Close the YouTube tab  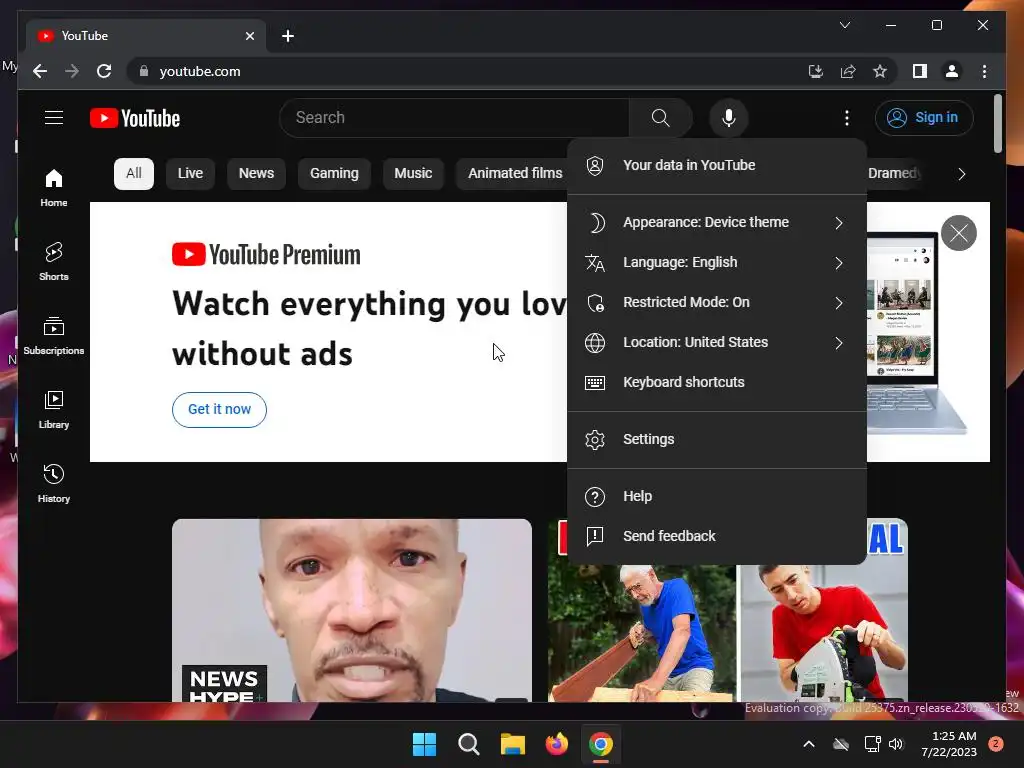click(x=249, y=36)
